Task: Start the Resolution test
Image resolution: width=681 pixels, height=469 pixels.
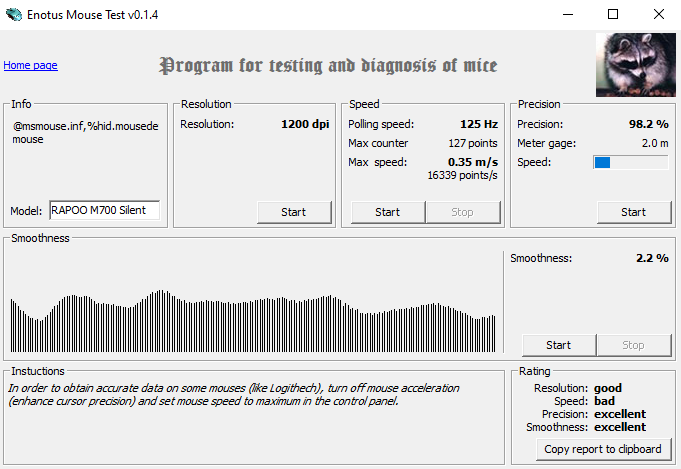Action: click(x=294, y=212)
